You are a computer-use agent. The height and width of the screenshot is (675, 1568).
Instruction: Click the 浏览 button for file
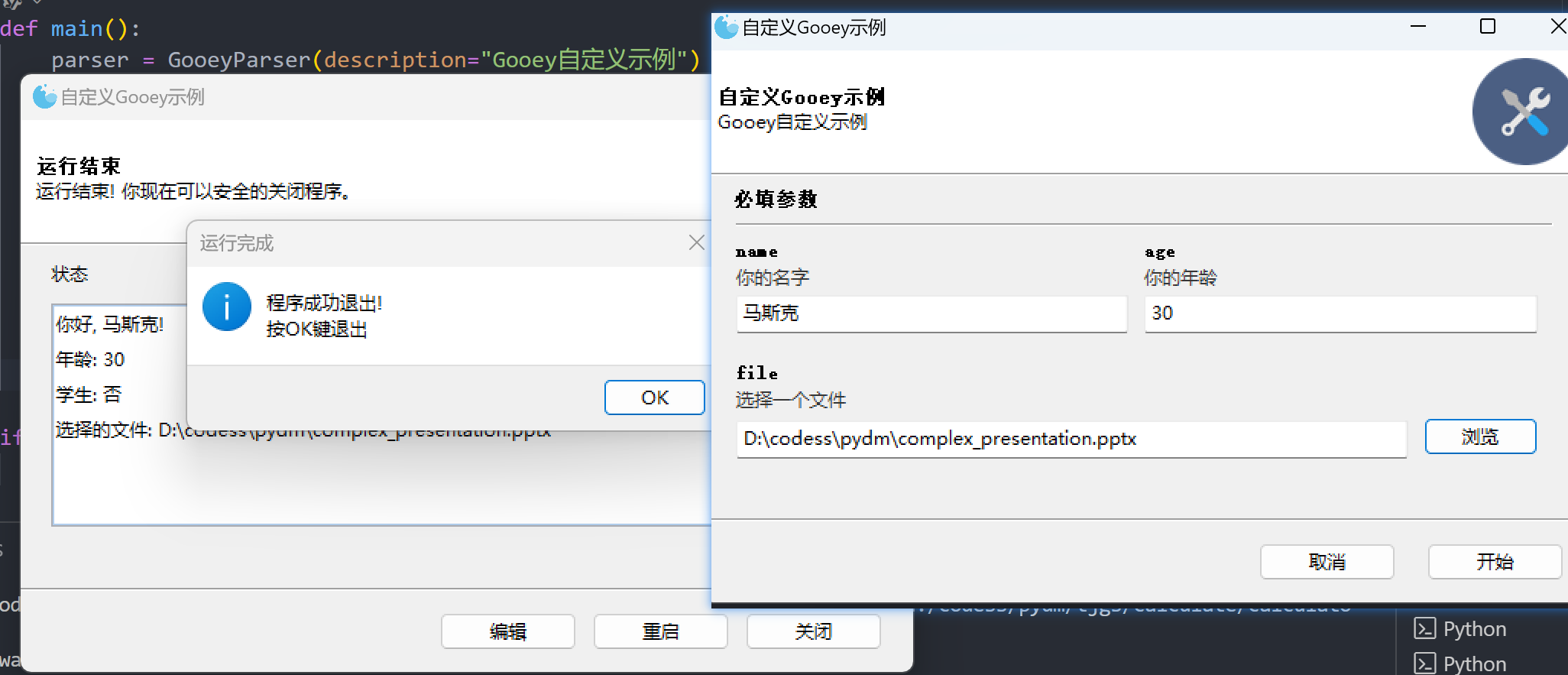tap(1480, 436)
